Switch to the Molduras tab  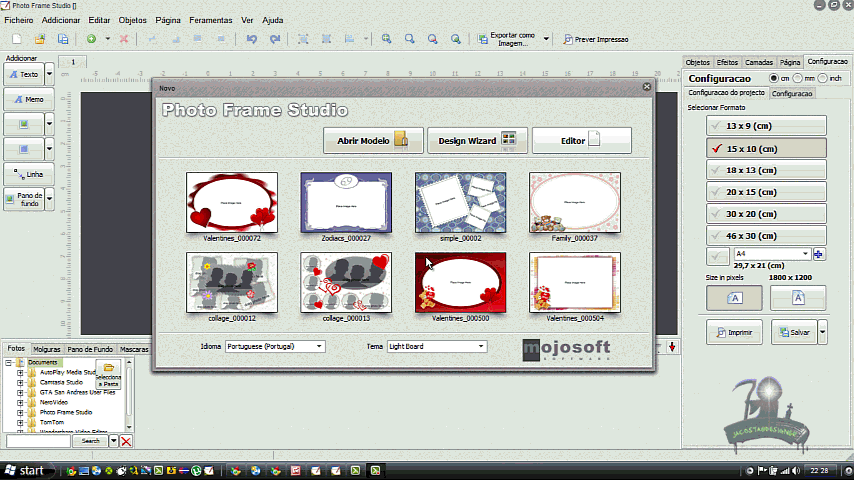pyautogui.click(x=46, y=349)
